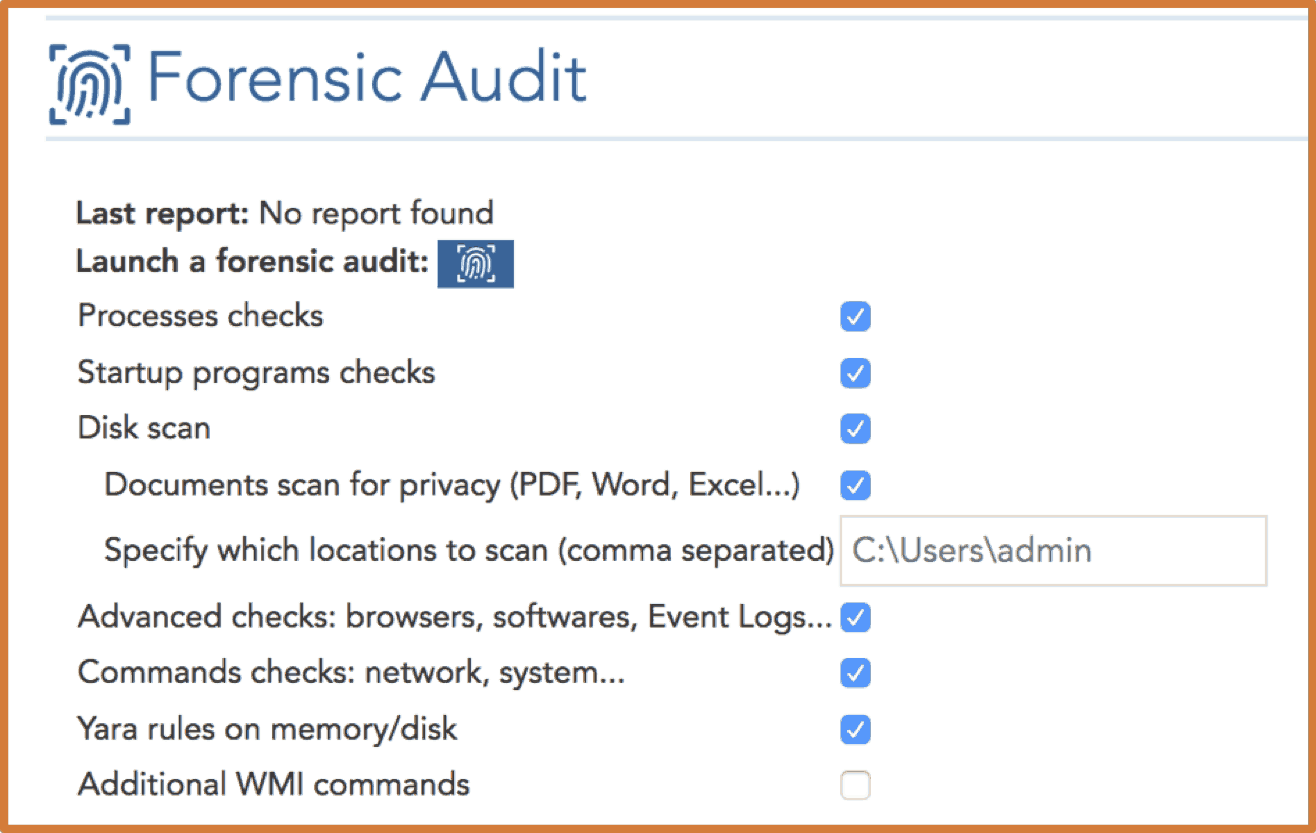Viewport: 1316px width, 833px height.
Task: Click the 'Commands checks: network, system' label text
Action: 351,673
